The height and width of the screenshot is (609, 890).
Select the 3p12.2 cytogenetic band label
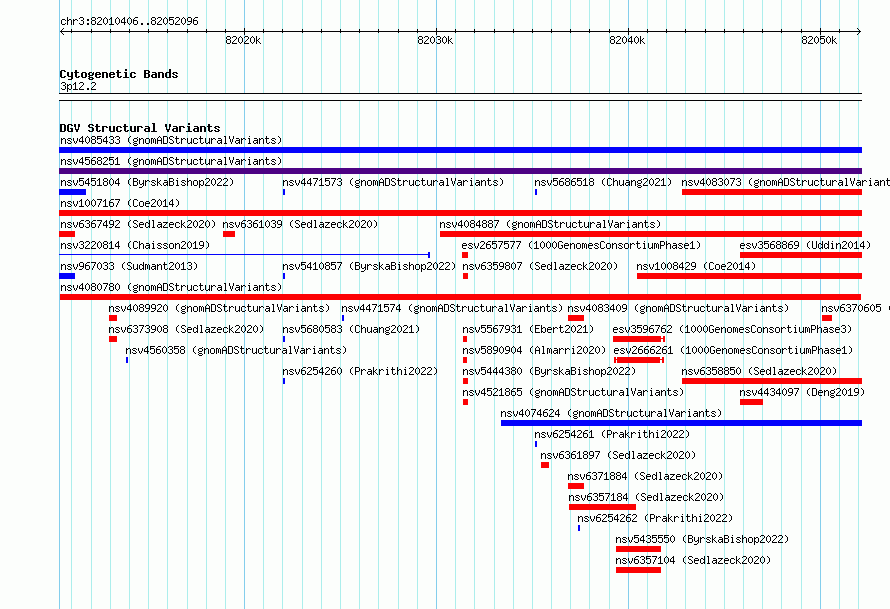pos(78,86)
